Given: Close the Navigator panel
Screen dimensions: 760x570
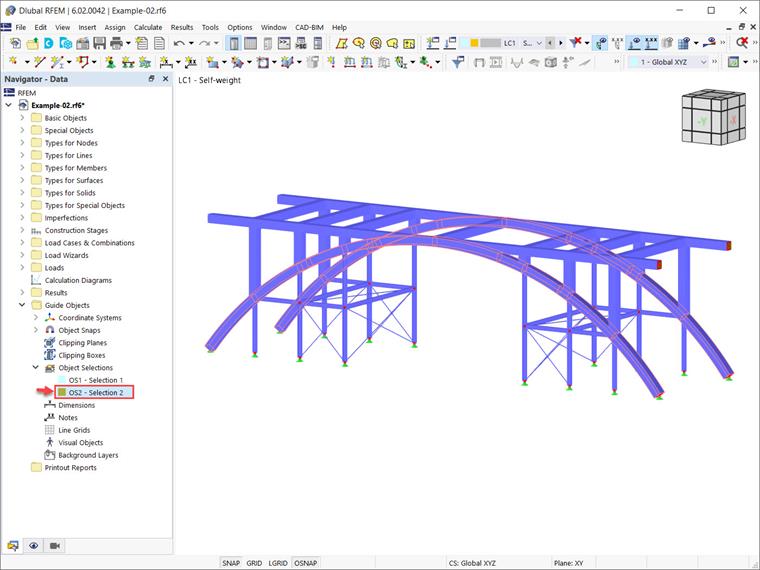Looking at the screenshot, I should tap(165, 79).
